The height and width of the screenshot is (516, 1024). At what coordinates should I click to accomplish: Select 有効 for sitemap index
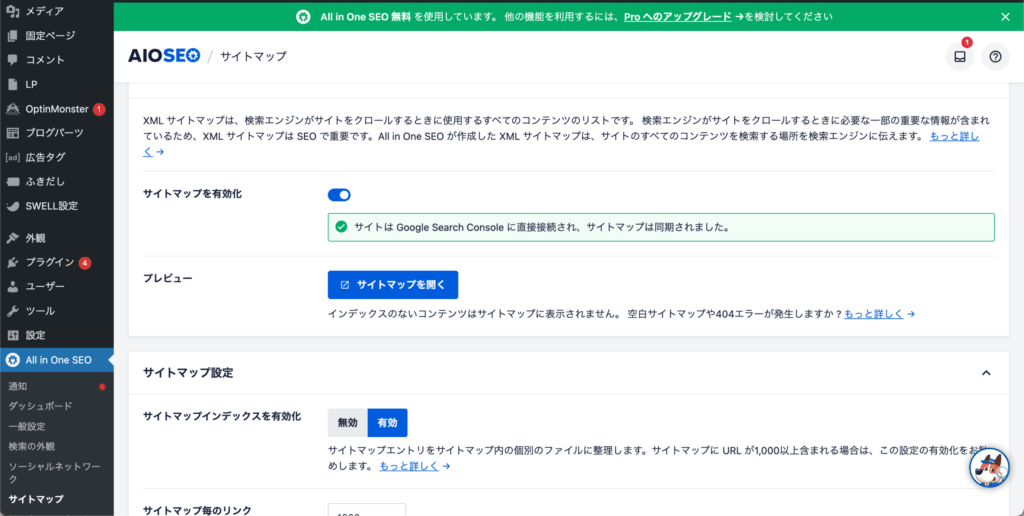(x=387, y=423)
